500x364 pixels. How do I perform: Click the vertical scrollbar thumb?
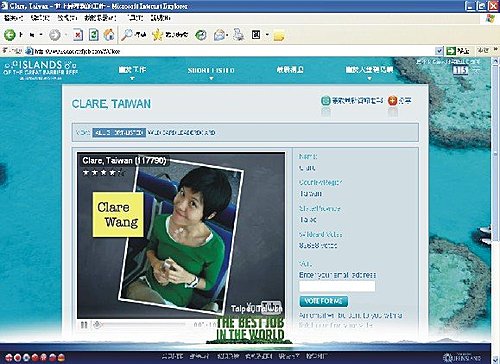495,153
